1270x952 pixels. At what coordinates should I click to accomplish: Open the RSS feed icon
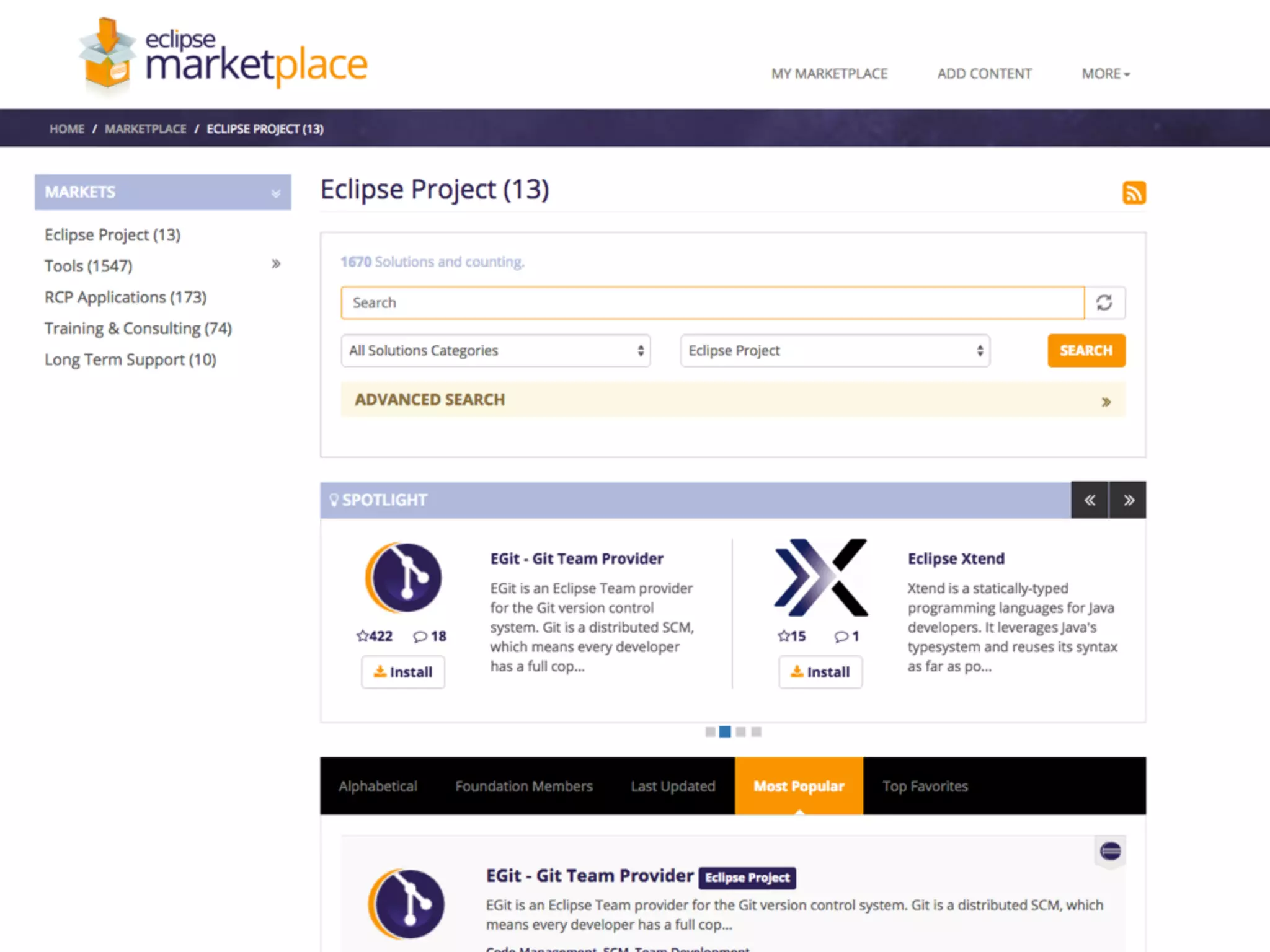1134,193
